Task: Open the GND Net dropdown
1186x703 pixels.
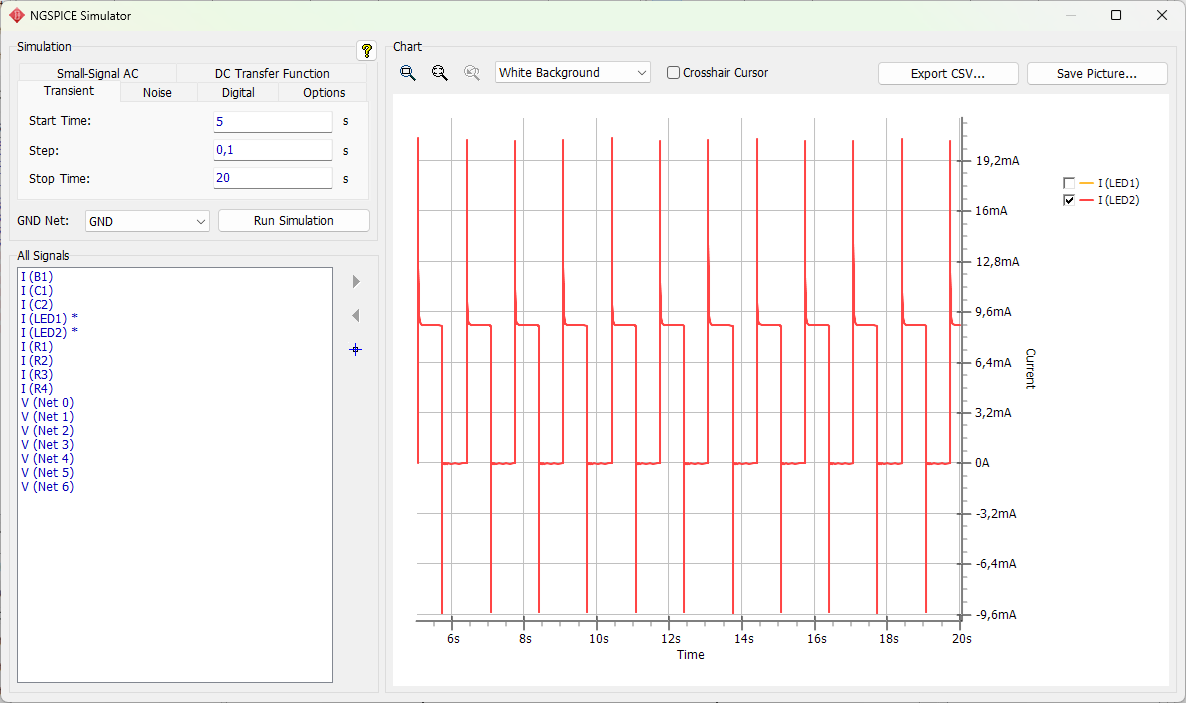Action: pos(147,221)
